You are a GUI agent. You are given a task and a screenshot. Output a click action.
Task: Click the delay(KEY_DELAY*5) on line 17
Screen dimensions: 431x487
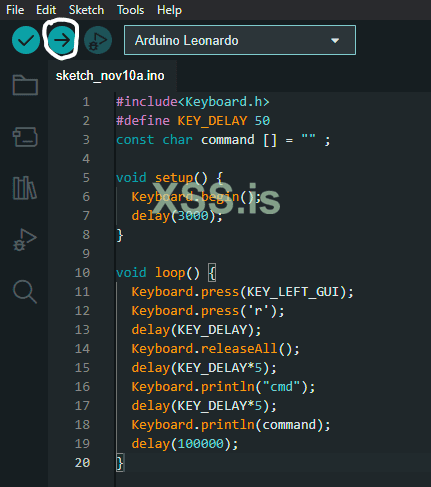204,406
